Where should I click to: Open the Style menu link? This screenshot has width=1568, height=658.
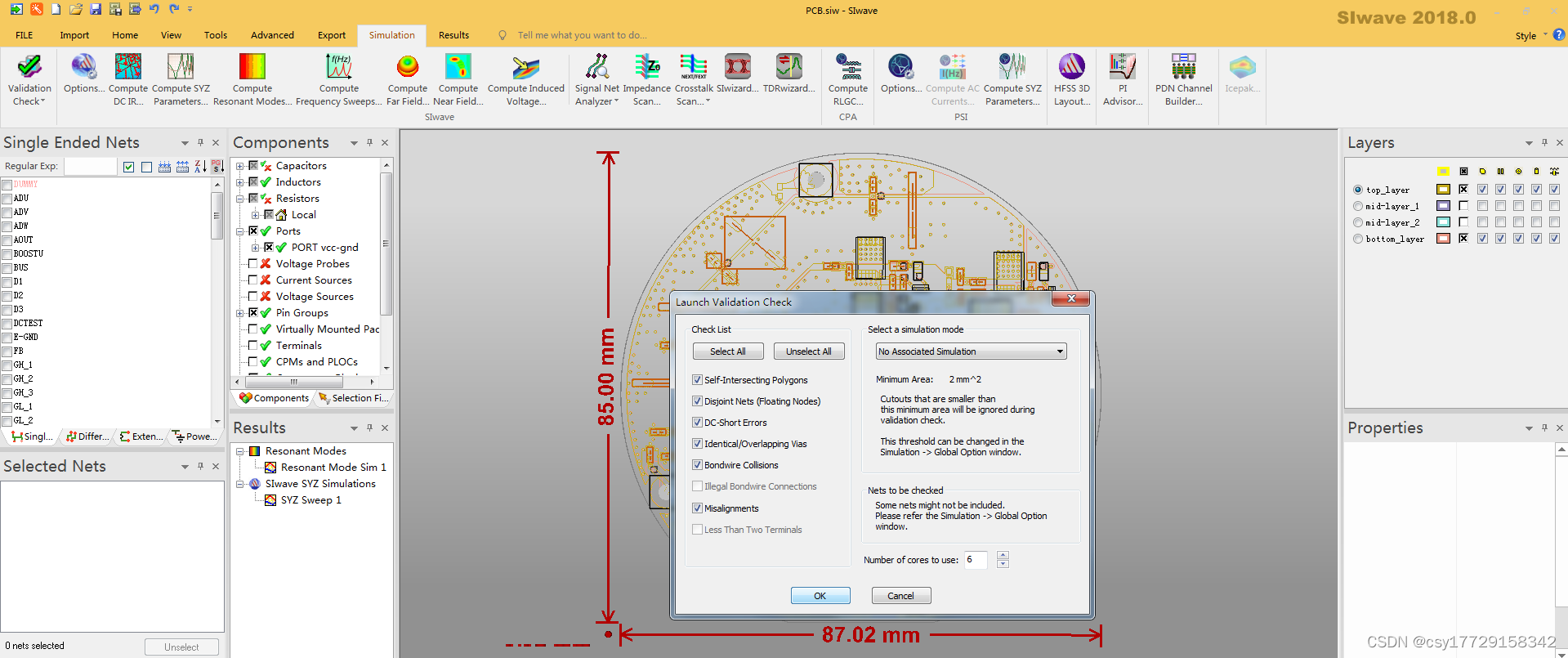pos(1526,36)
